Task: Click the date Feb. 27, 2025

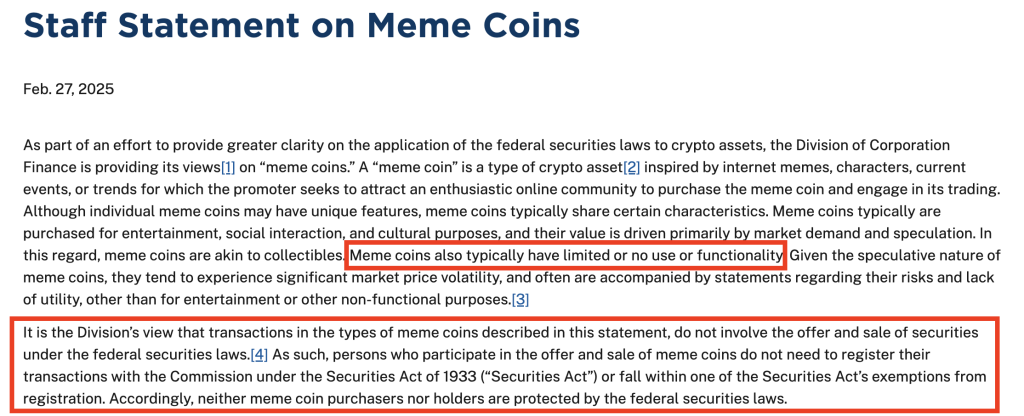Action: tap(68, 89)
